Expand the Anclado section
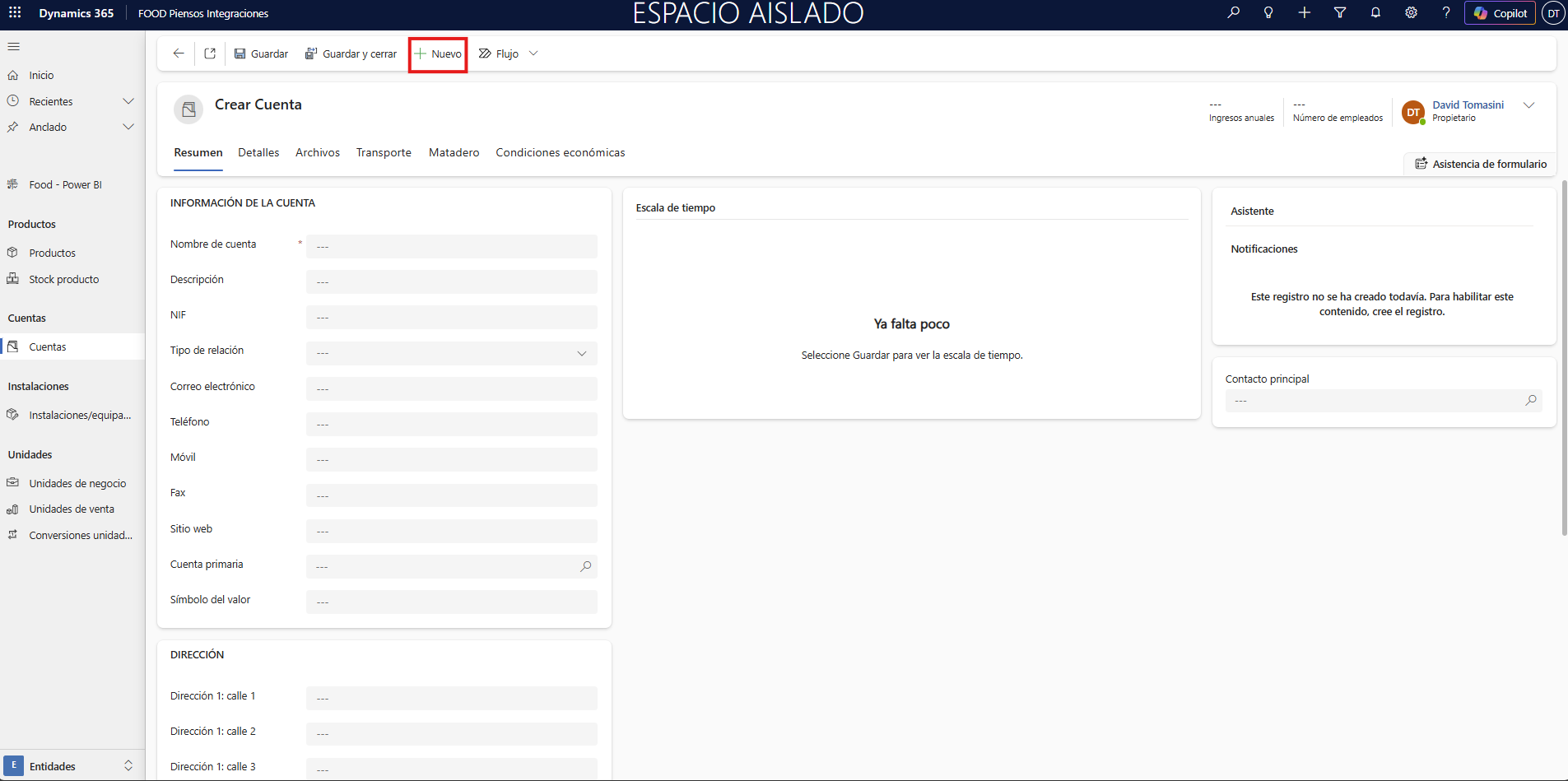 (128, 127)
